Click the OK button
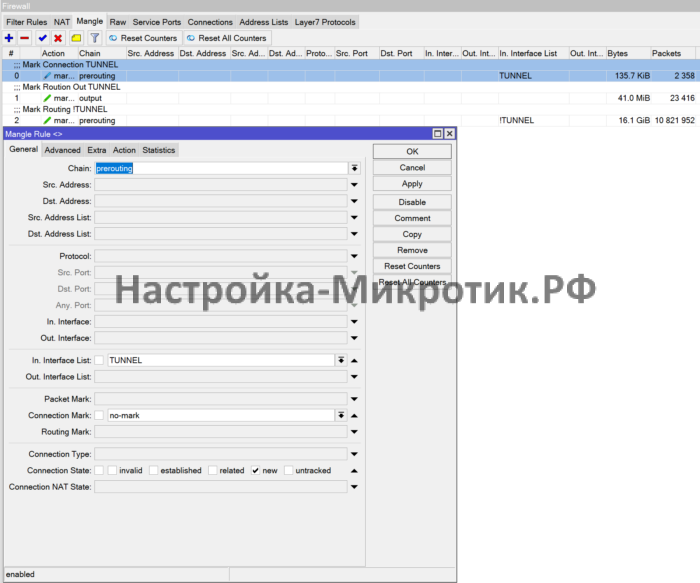This screenshot has width=700, height=583. tap(412, 151)
